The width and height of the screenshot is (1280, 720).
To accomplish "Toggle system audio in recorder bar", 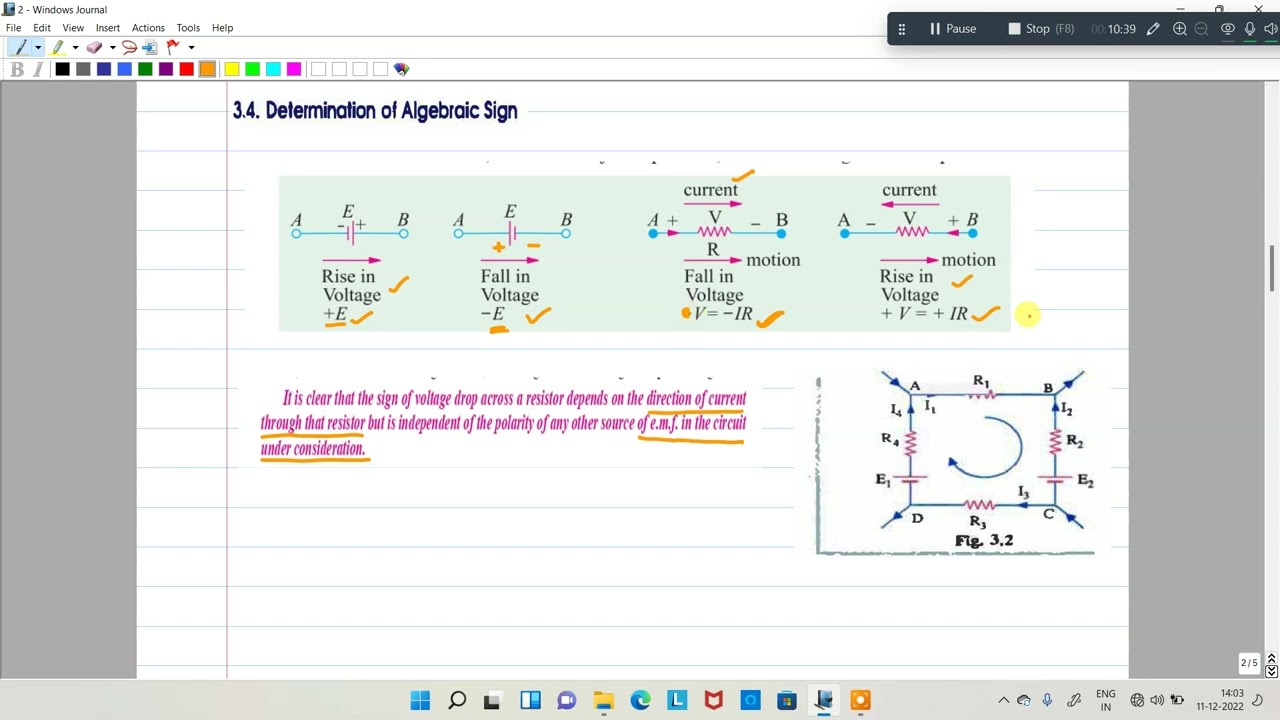I will tap(1270, 29).
